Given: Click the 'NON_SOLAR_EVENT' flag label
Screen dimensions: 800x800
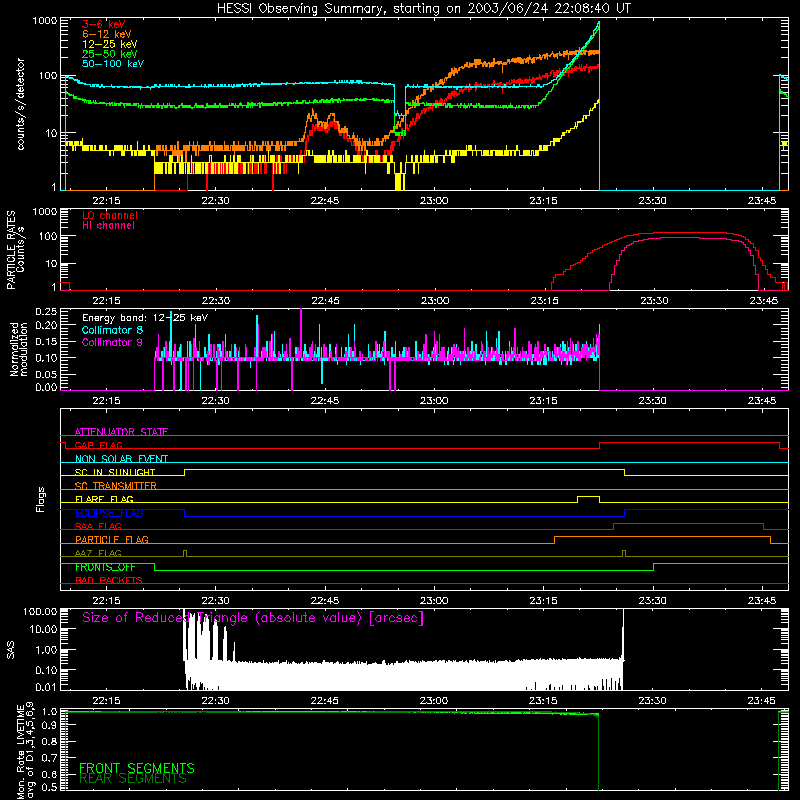Looking at the screenshot, I should (x=121, y=459).
